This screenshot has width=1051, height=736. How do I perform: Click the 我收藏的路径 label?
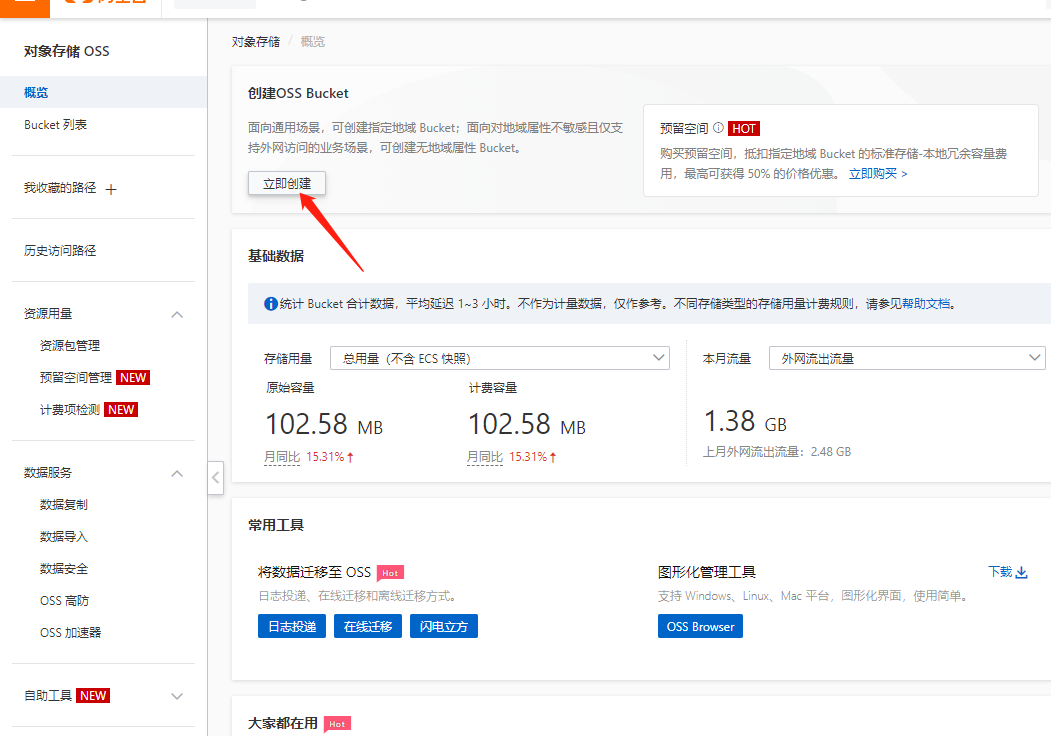(60, 188)
